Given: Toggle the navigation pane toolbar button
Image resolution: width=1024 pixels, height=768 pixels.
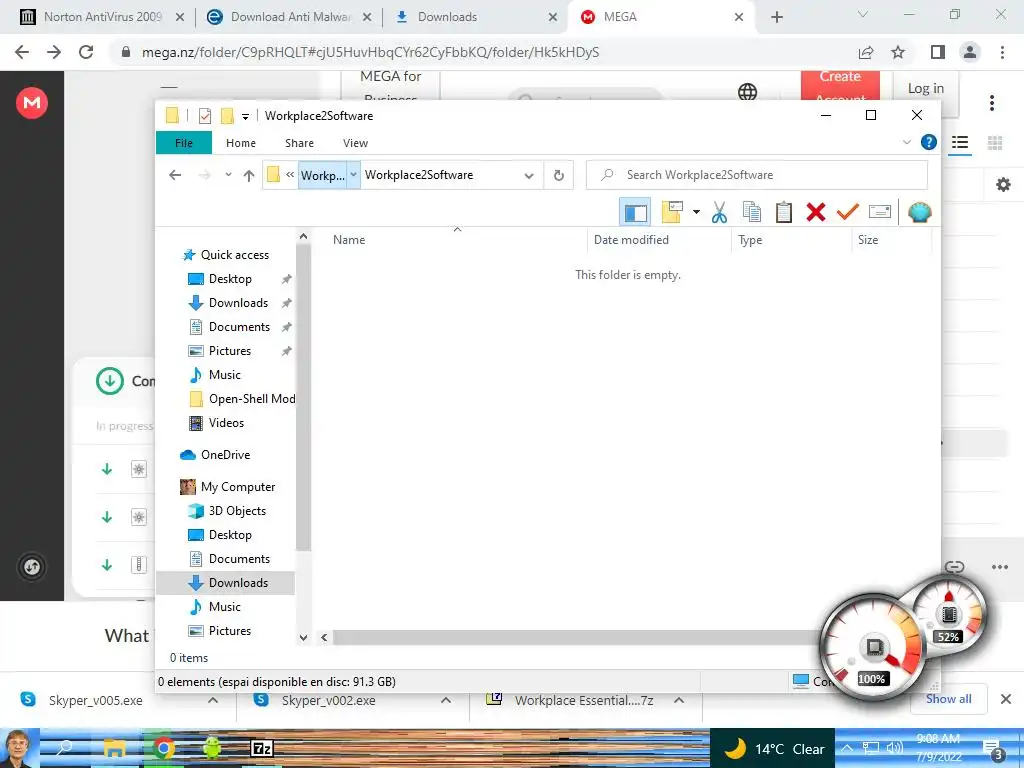Looking at the screenshot, I should 635,212.
